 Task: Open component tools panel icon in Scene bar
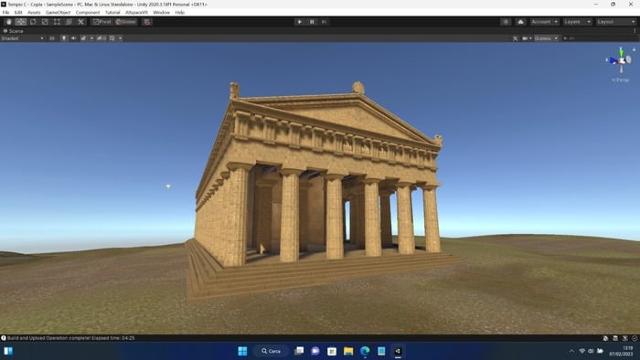tap(515, 38)
